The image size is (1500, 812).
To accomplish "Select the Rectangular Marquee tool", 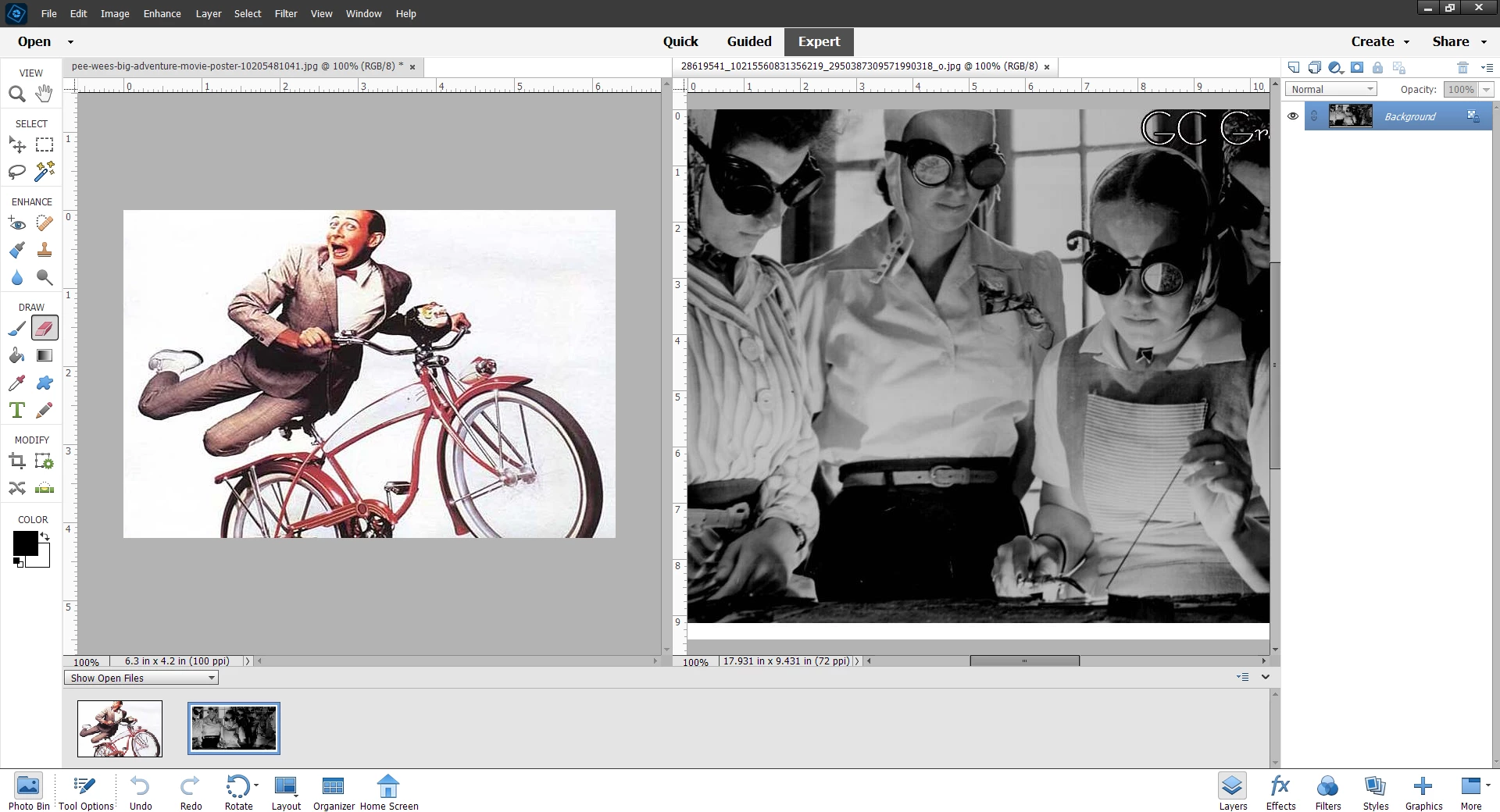I will click(x=45, y=145).
